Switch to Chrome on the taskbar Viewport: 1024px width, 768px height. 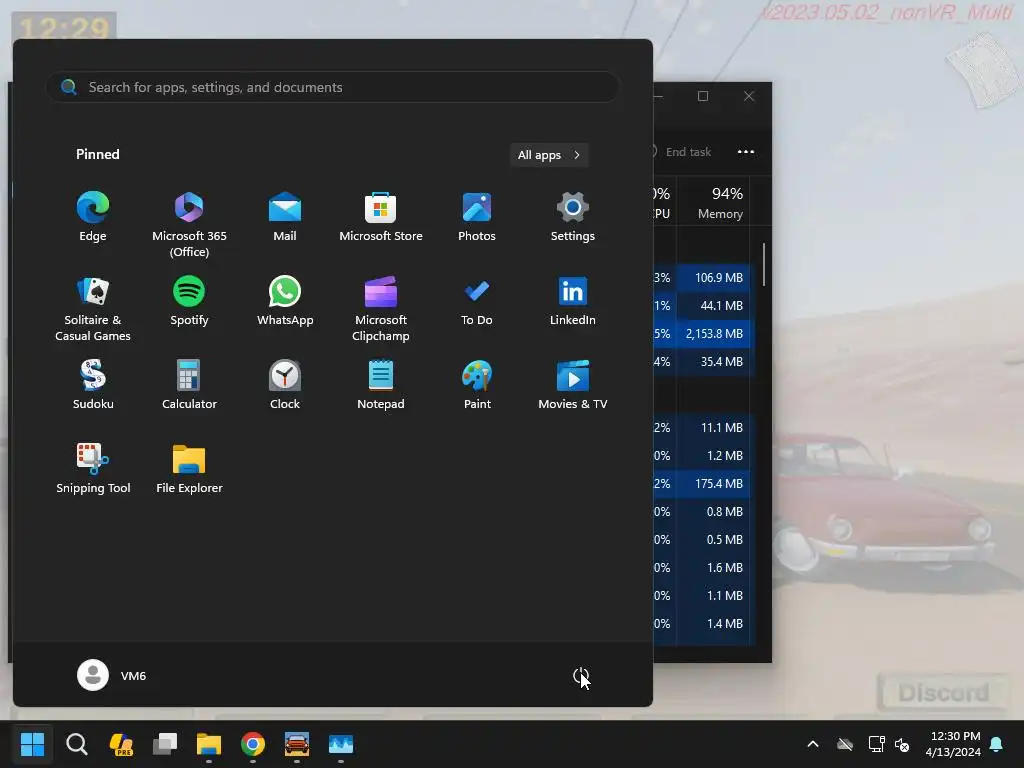pyautogui.click(x=253, y=744)
